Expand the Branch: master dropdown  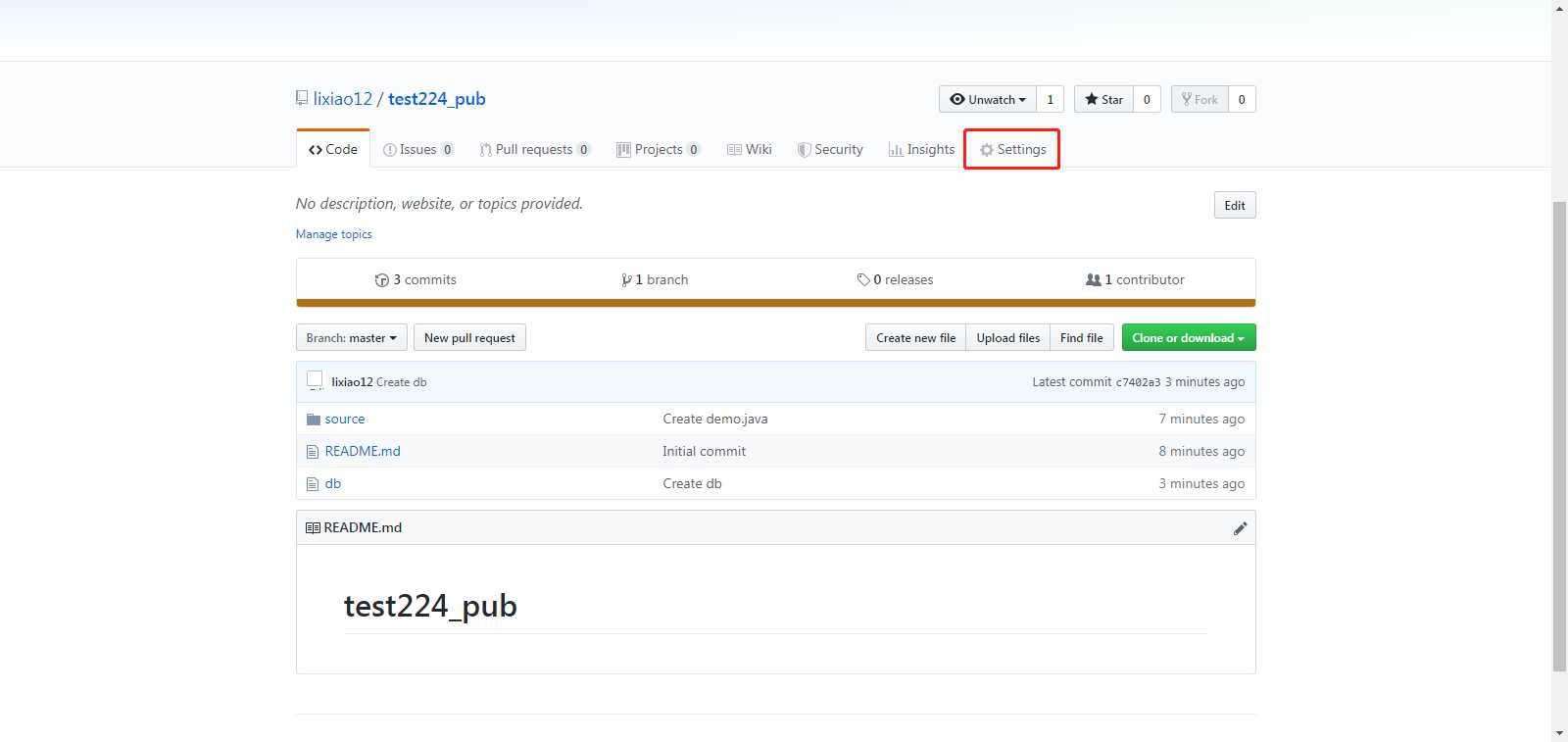coord(352,337)
